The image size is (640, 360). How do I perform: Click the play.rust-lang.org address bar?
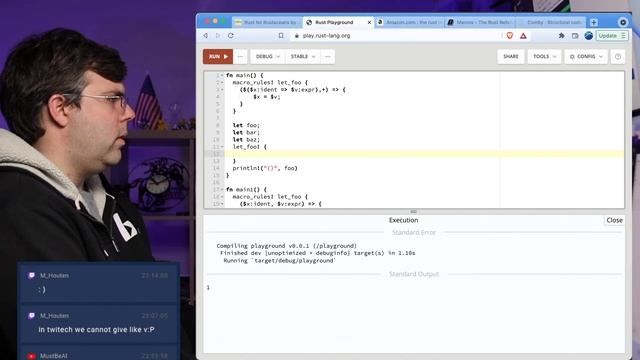(x=396, y=36)
